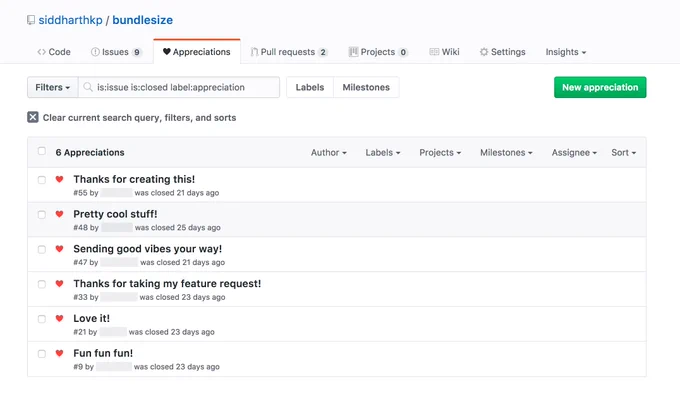Select the Appreciations tab

point(197,52)
